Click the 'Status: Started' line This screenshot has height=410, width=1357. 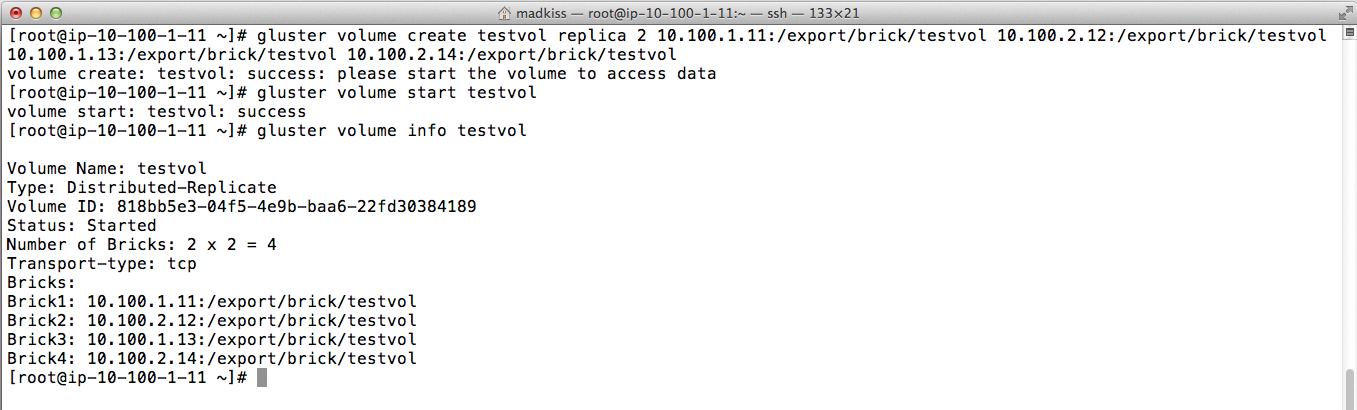[x=81, y=226]
